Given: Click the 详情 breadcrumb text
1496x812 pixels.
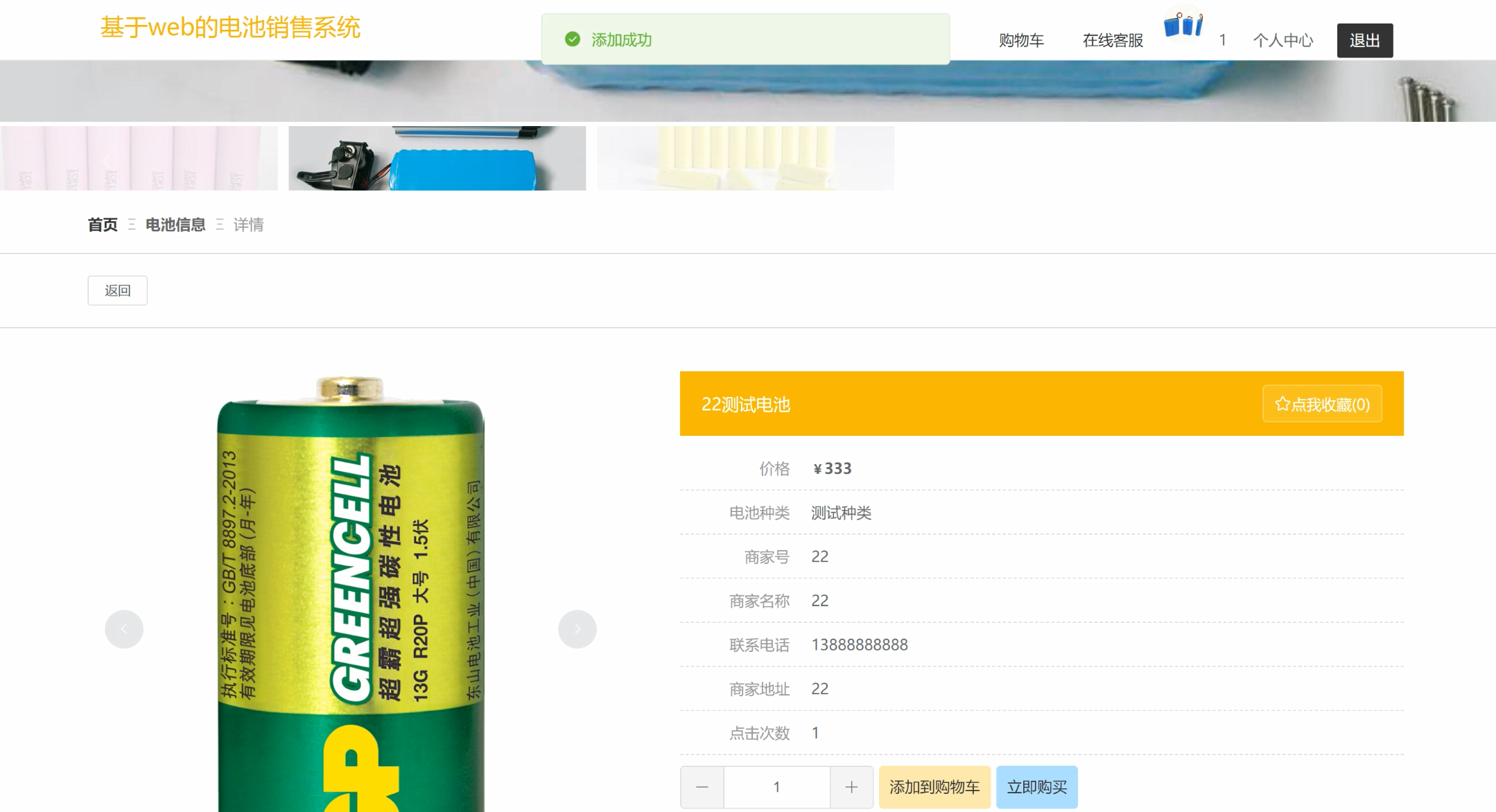Looking at the screenshot, I should (248, 224).
